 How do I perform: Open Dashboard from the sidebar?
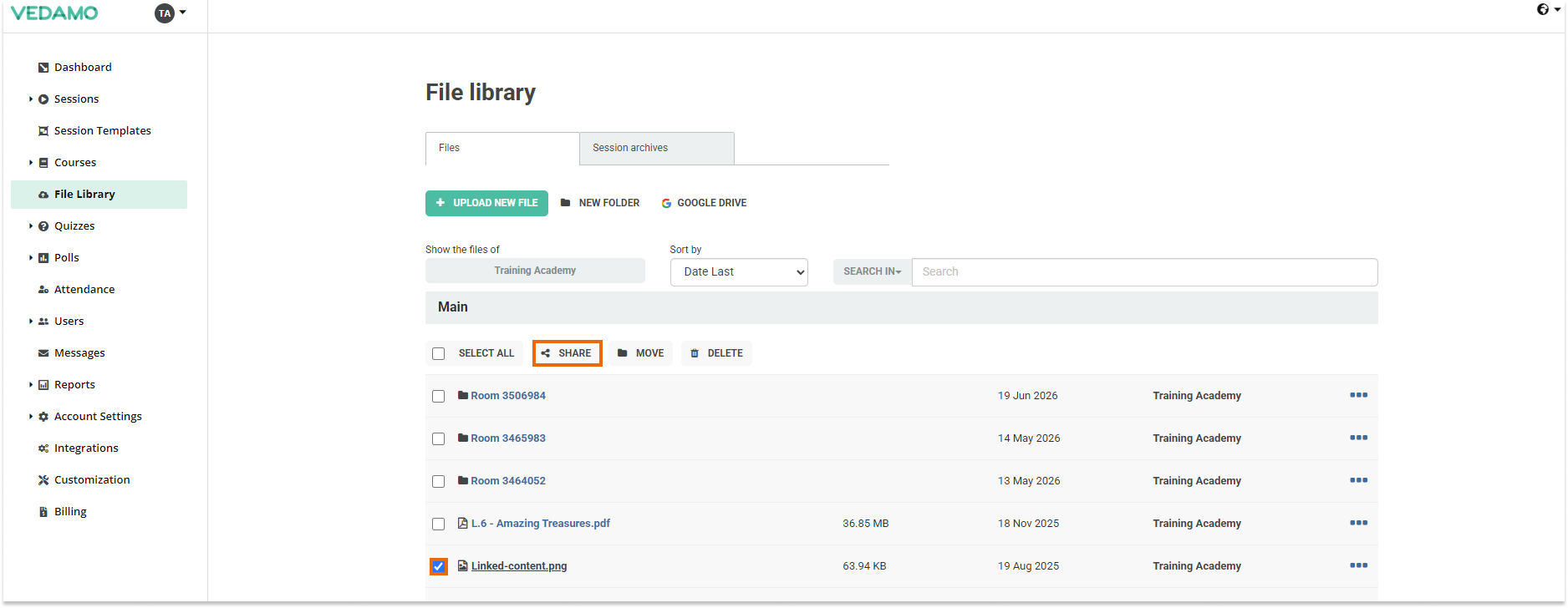click(x=83, y=68)
